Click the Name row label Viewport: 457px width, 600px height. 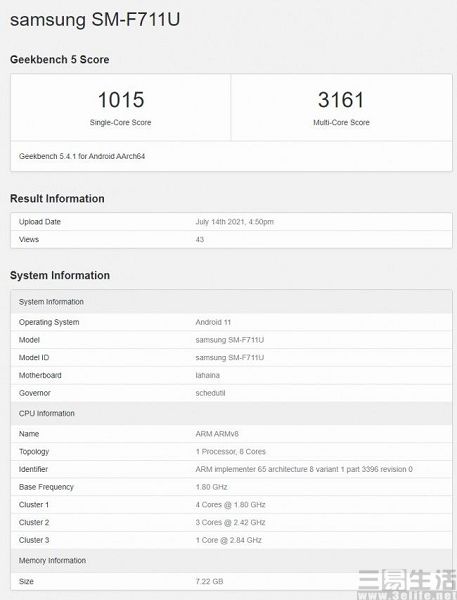tap(29, 434)
